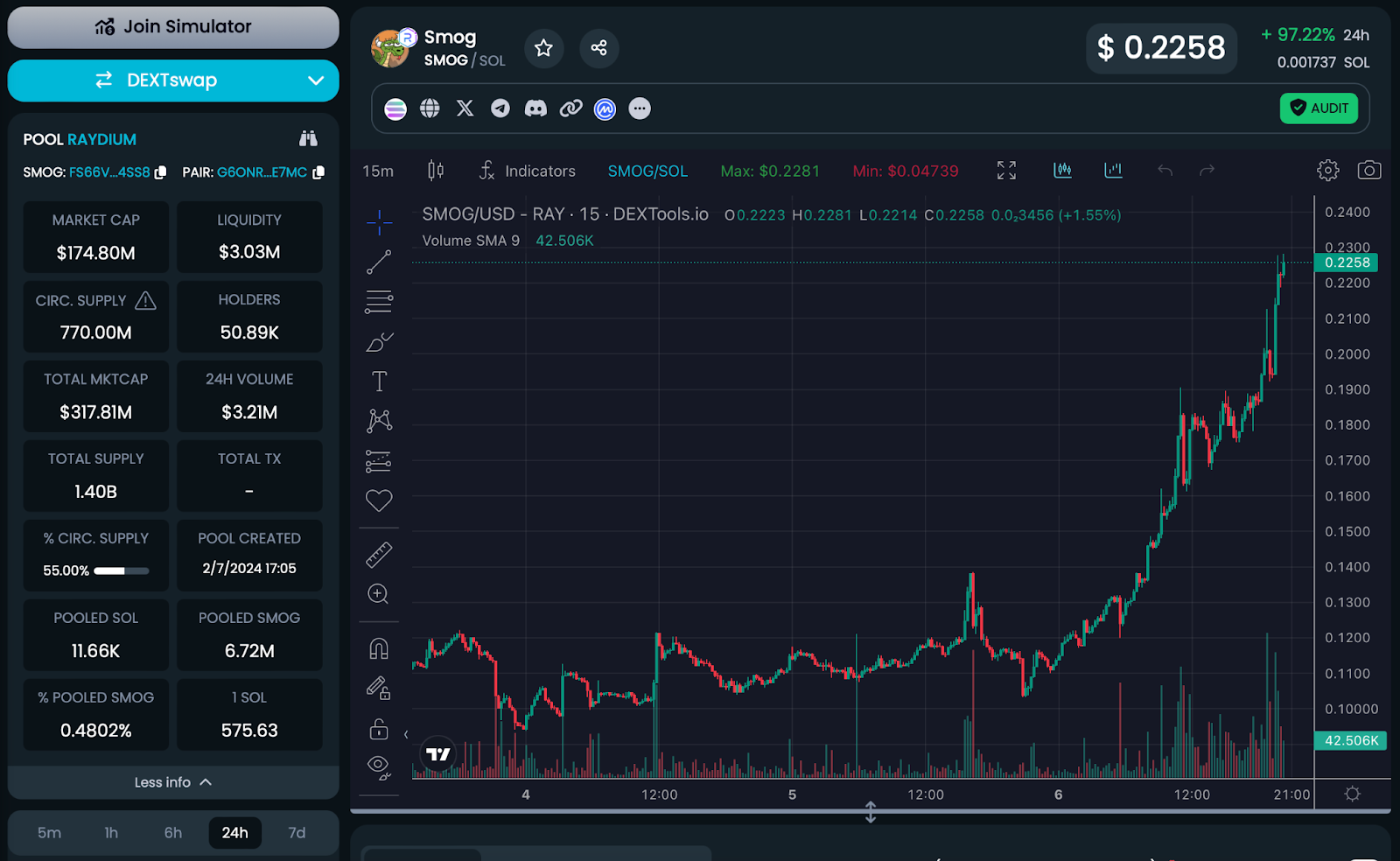The image size is (1400, 861).
Task: Click the TradingView logo on chart
Action: (x=437, y=753)
